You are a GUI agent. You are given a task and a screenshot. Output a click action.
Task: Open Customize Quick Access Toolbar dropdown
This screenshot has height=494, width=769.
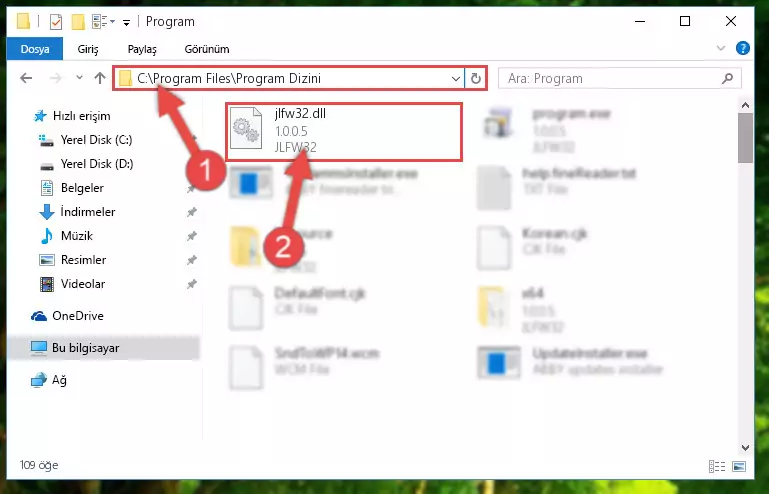tap(127, 22)
